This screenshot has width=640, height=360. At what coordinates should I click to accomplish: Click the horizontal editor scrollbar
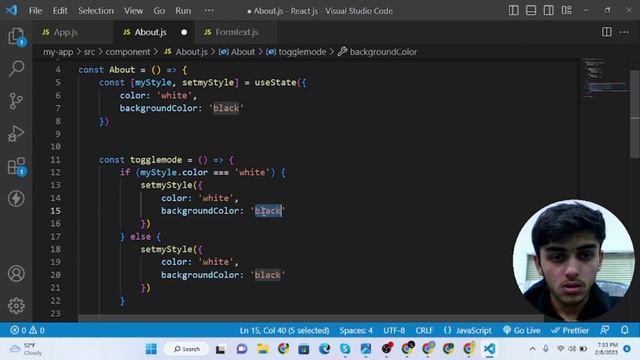click(x=310, y=318)
